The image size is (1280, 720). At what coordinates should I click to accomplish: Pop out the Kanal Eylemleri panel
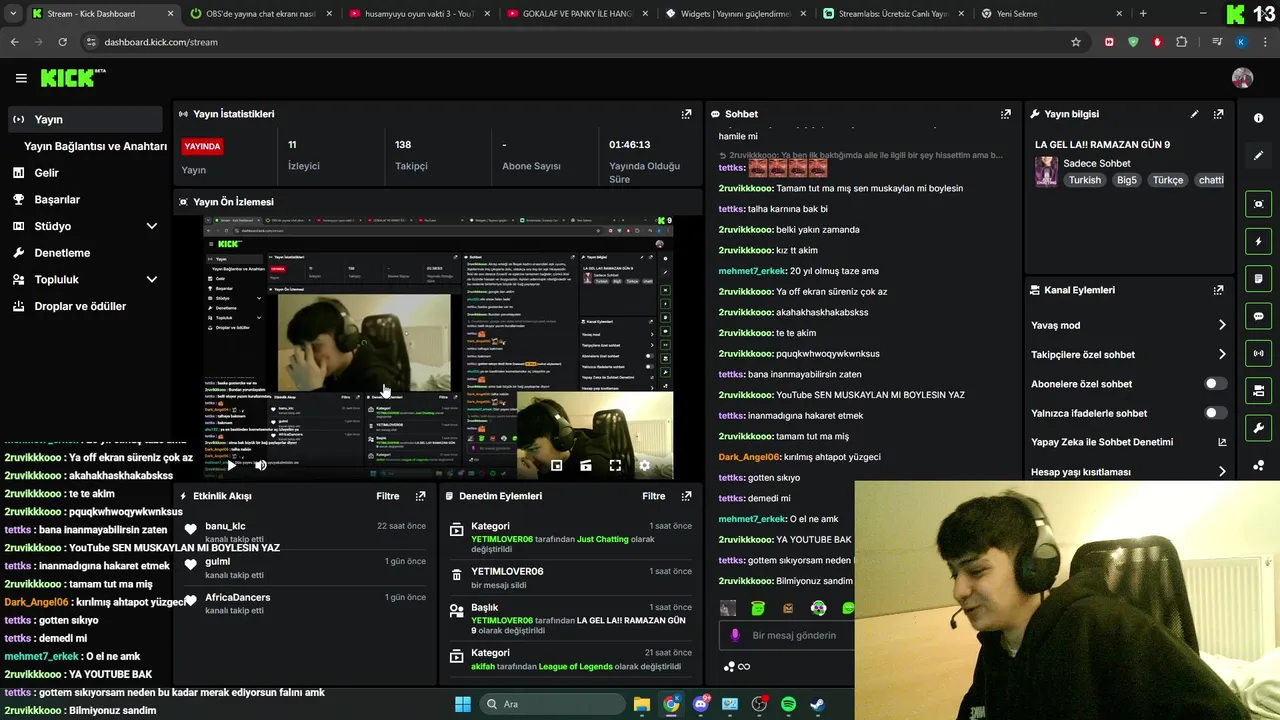(x=1218, y=290)
